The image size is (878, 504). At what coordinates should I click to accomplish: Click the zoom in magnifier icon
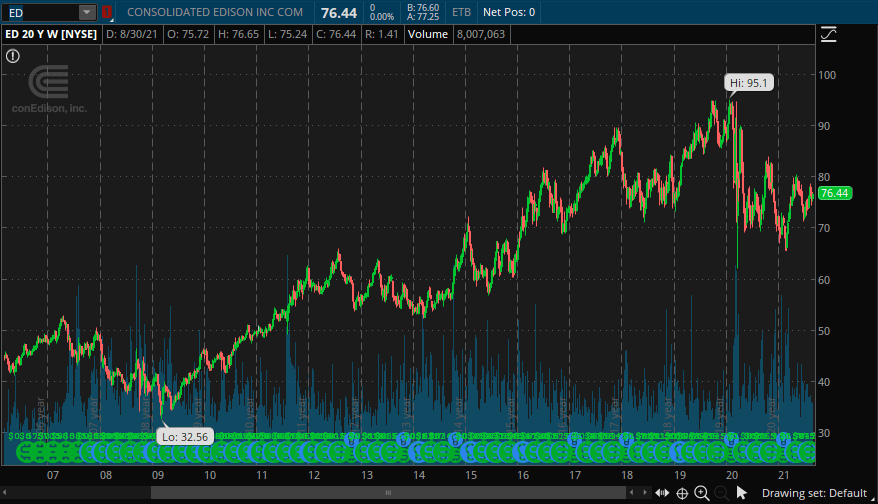tap(702, 493)
